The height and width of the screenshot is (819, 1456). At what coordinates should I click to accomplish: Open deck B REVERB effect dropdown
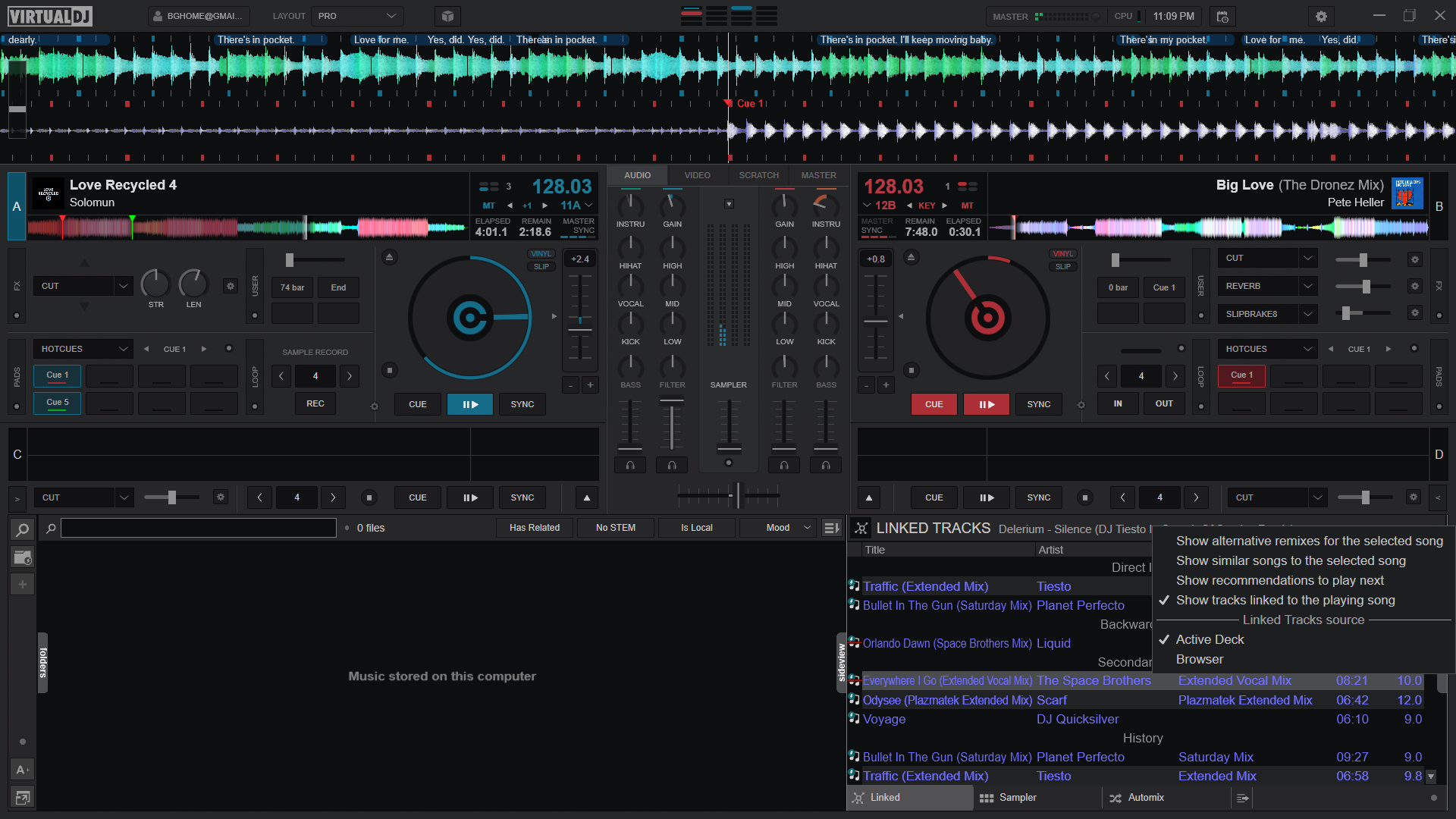pyautogui.click(x=1268, y=286)
